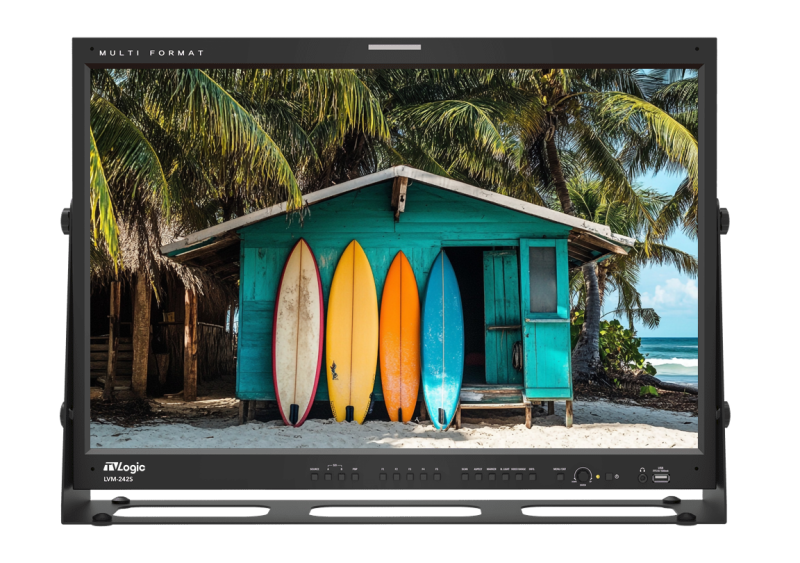The image size is (800, 563).
Task: Click the TVLogic logo
Action: tap(124, 466)
